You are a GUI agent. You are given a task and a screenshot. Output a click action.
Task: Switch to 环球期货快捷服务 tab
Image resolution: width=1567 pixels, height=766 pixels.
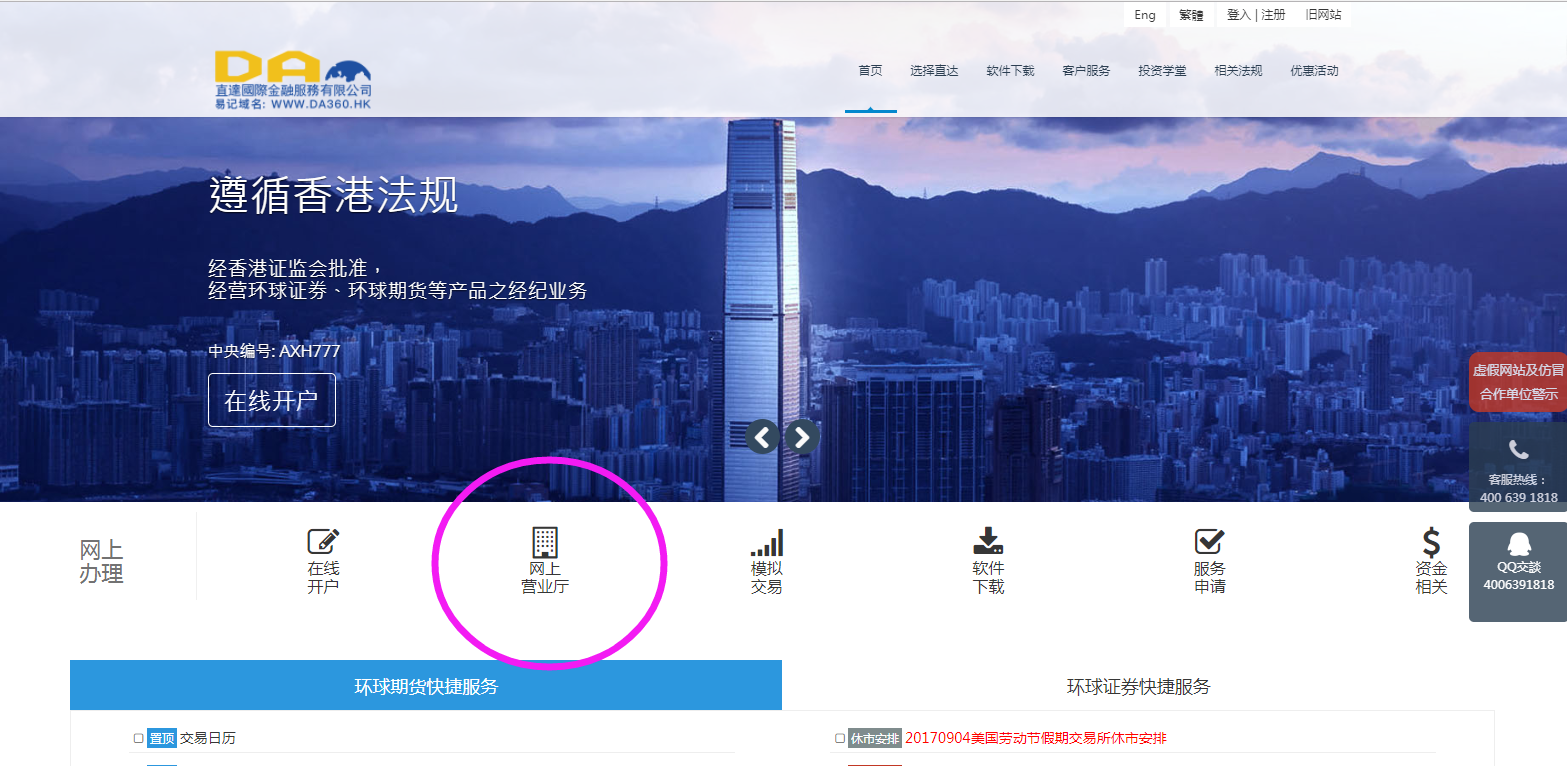pyautogui.click(x=426, y=686)
